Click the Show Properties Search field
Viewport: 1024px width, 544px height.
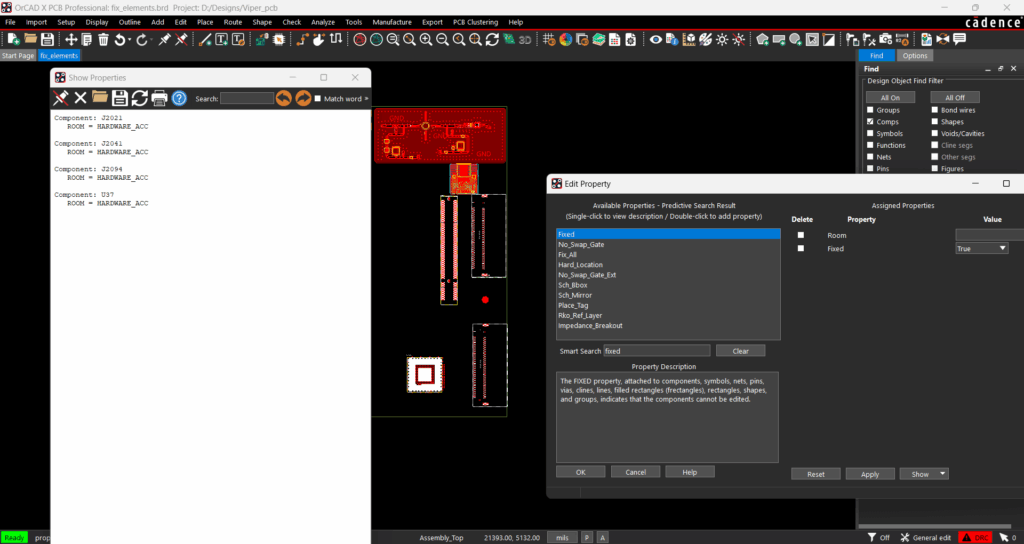tap(247, 99)
